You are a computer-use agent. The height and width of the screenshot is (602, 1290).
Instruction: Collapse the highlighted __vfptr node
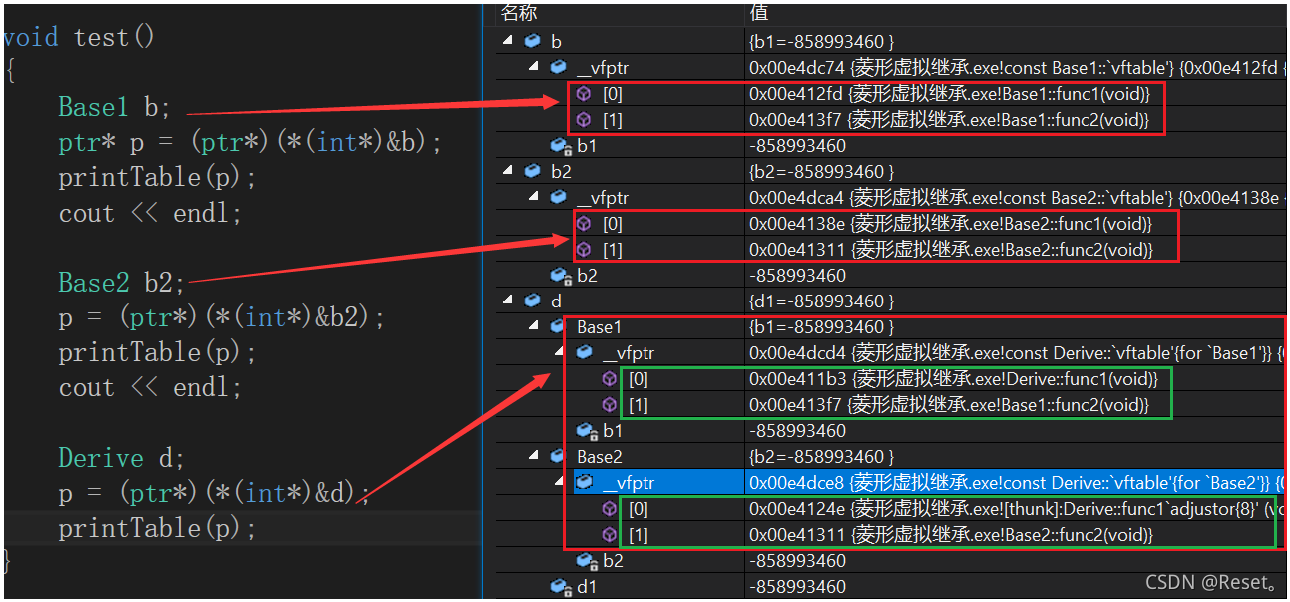[560, 482]
